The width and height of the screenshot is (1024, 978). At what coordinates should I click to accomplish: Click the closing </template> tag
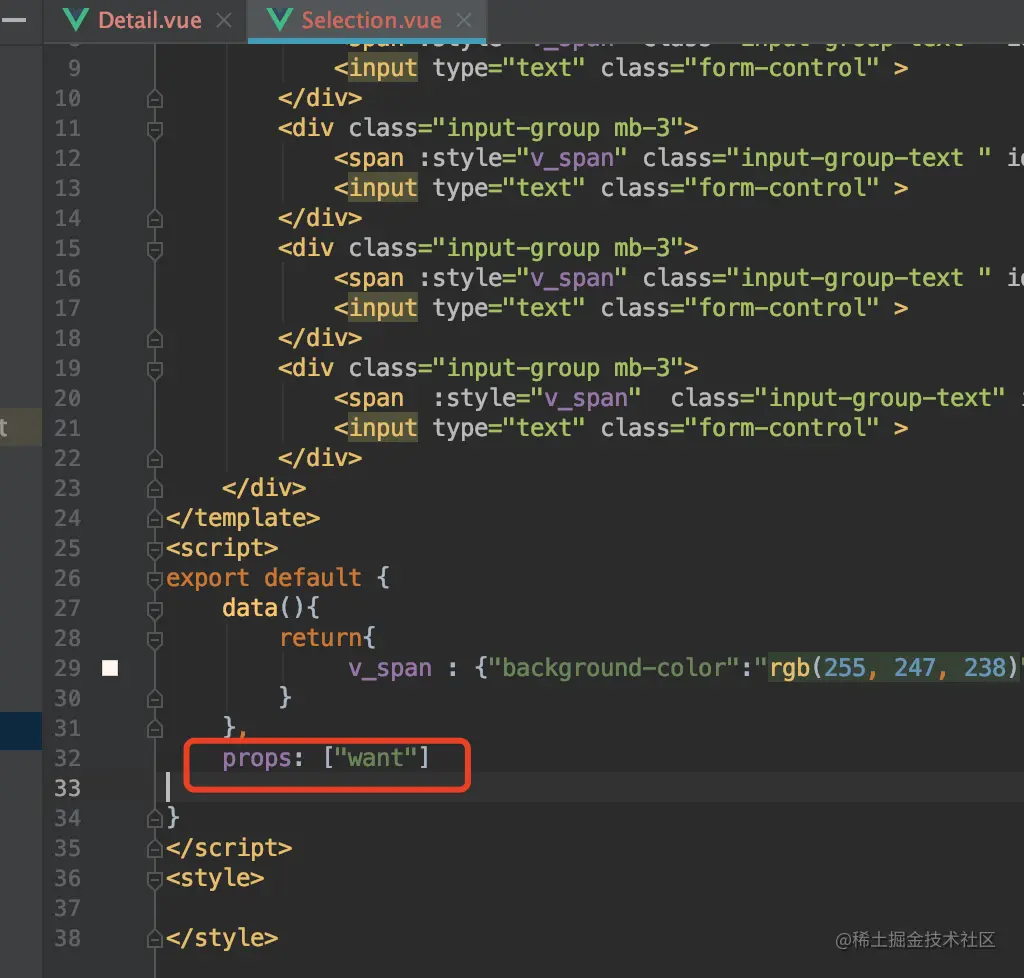click(x=243, y=518)
